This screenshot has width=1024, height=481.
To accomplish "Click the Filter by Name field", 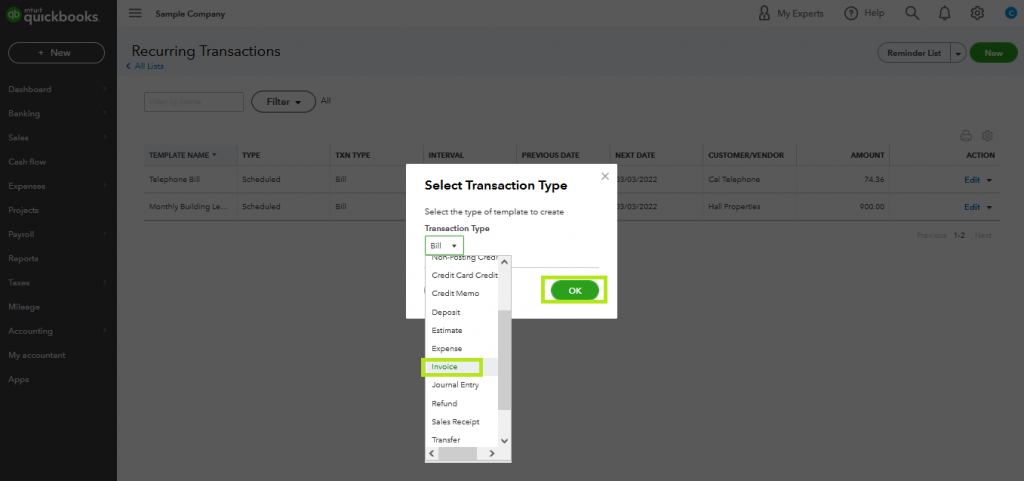I will tap(193, 102).
